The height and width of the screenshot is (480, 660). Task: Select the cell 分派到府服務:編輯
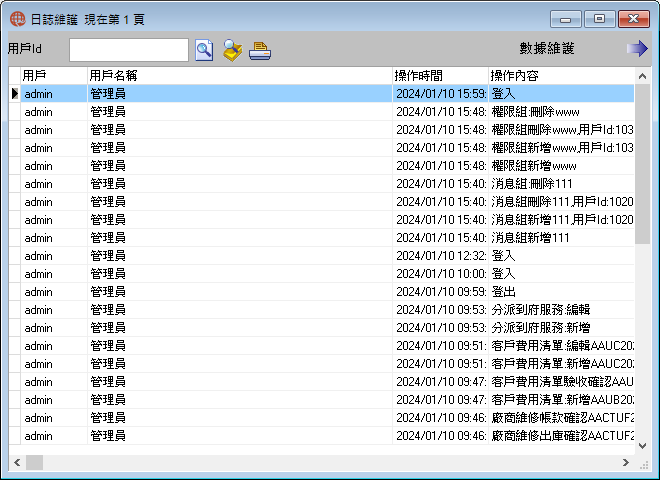562,310
